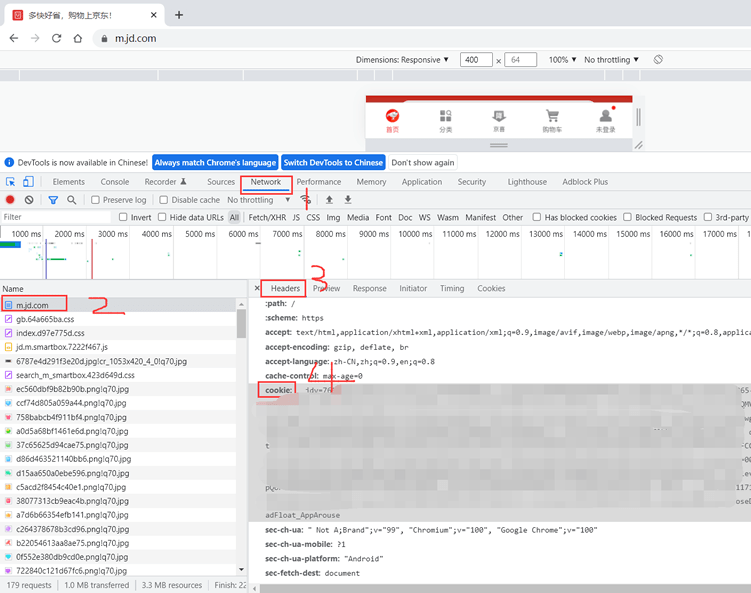Filter requests by Fetch/XHR
Image resolution: width=751 pixels, height=593 pixels.
pos(267,217)
